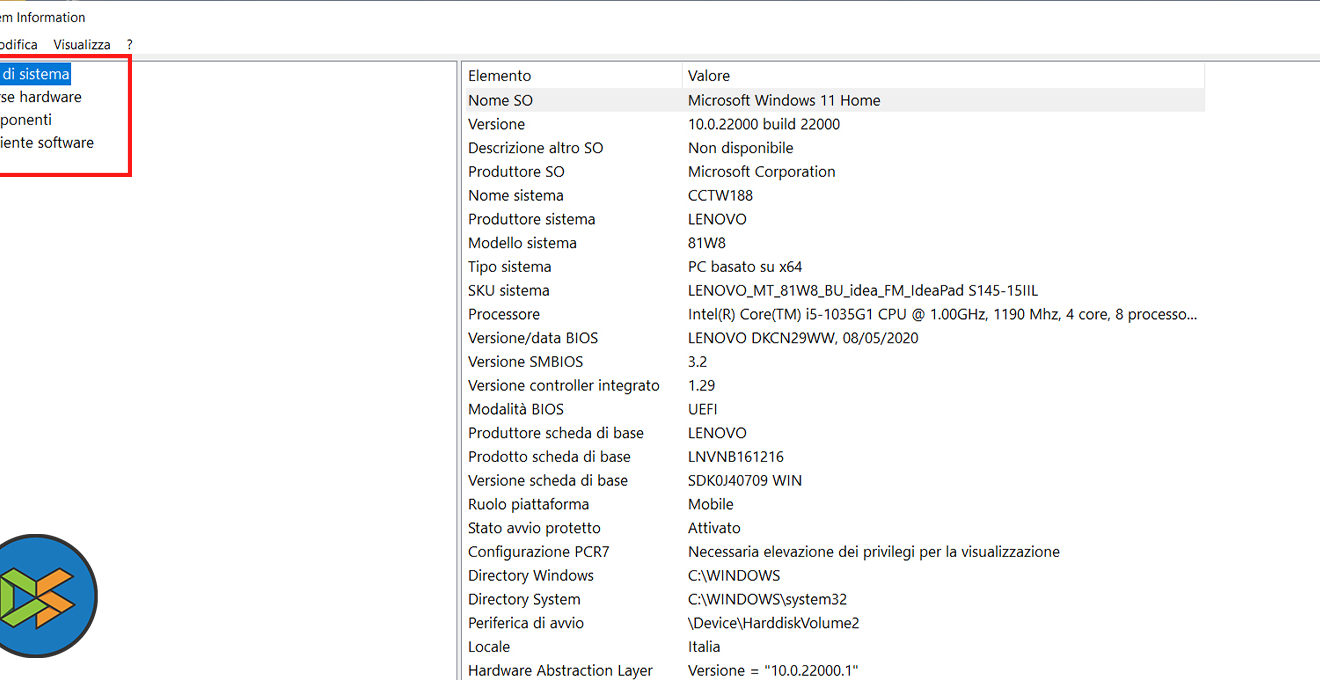Image resolution: width=1320 pixels, height=680 pixels.
Task: Click the Modalità BIOS entry
Action: coord(516,409)
